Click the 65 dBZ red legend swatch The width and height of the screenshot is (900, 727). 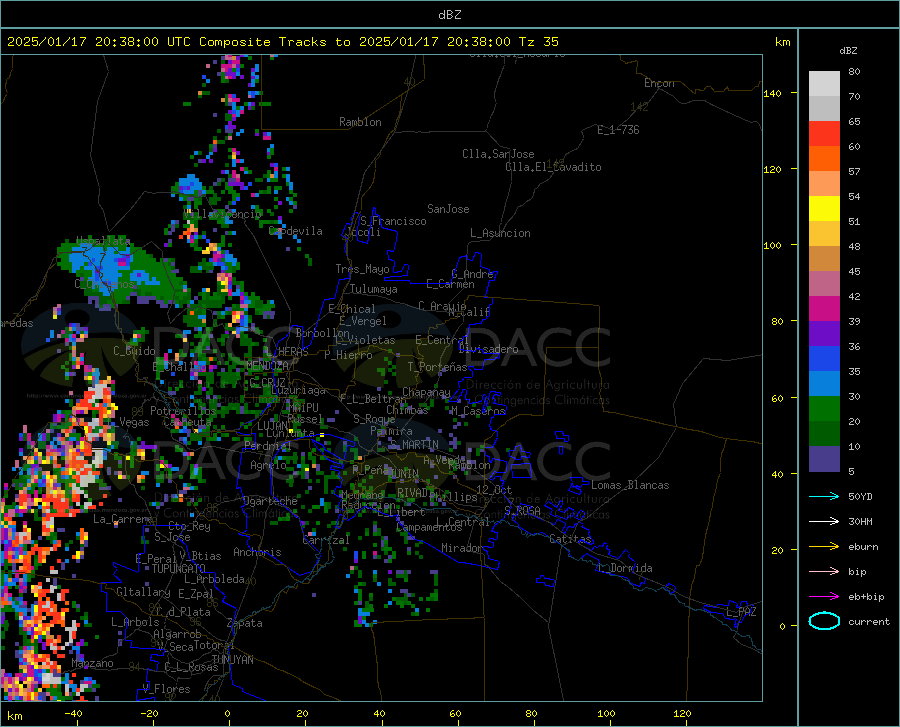(824, 134)
